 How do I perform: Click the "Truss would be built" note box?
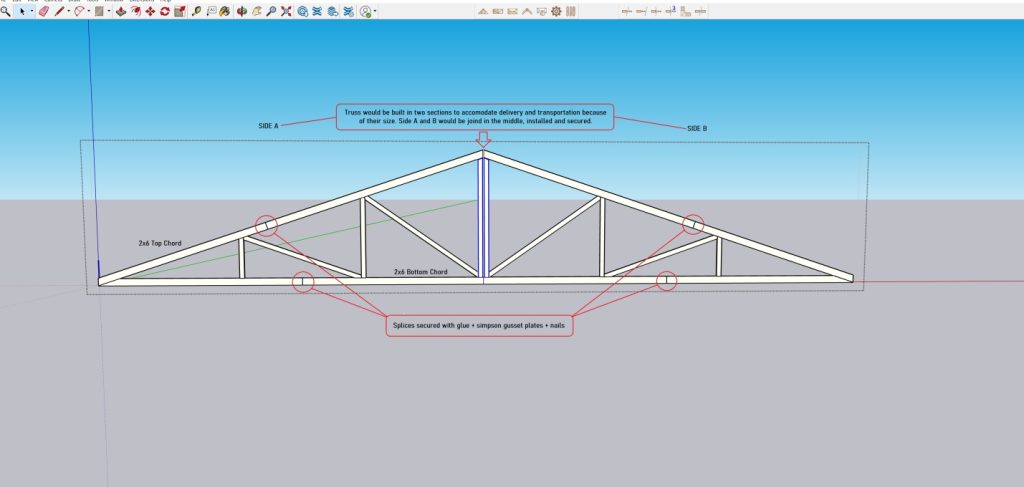pyautogui.click(x=475, y=117)
